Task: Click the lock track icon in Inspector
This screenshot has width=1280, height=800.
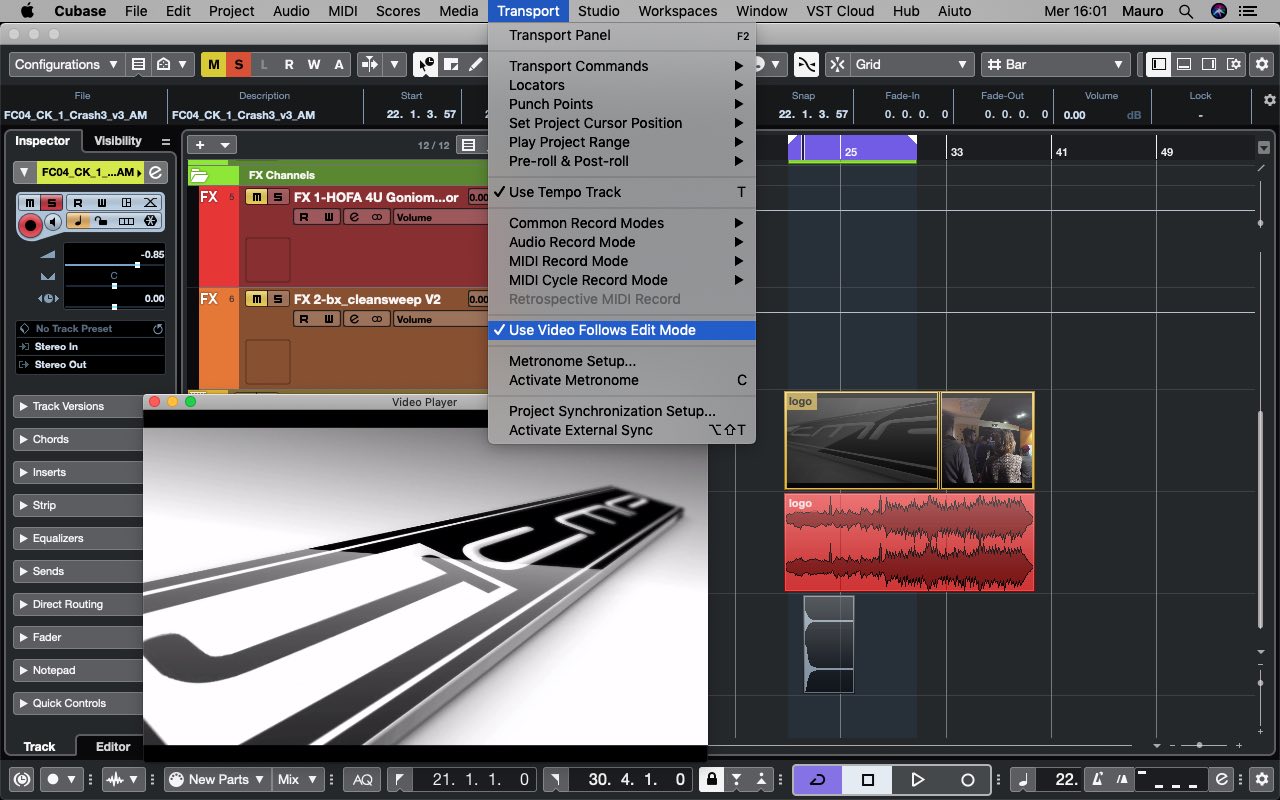Action: (x=102, y=221)
